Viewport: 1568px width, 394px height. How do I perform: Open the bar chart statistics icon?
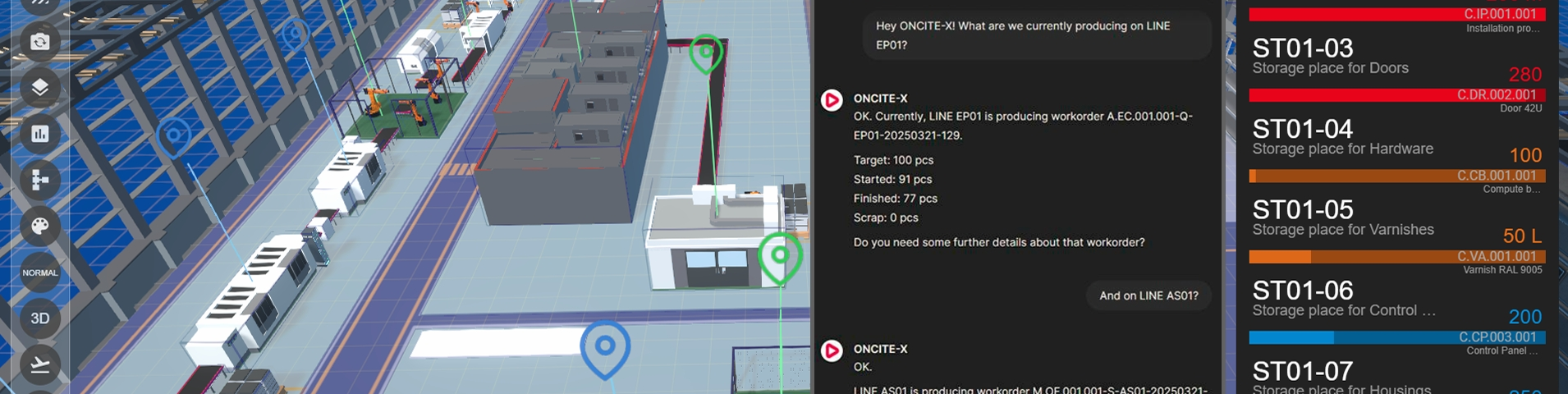click(39, 134)
